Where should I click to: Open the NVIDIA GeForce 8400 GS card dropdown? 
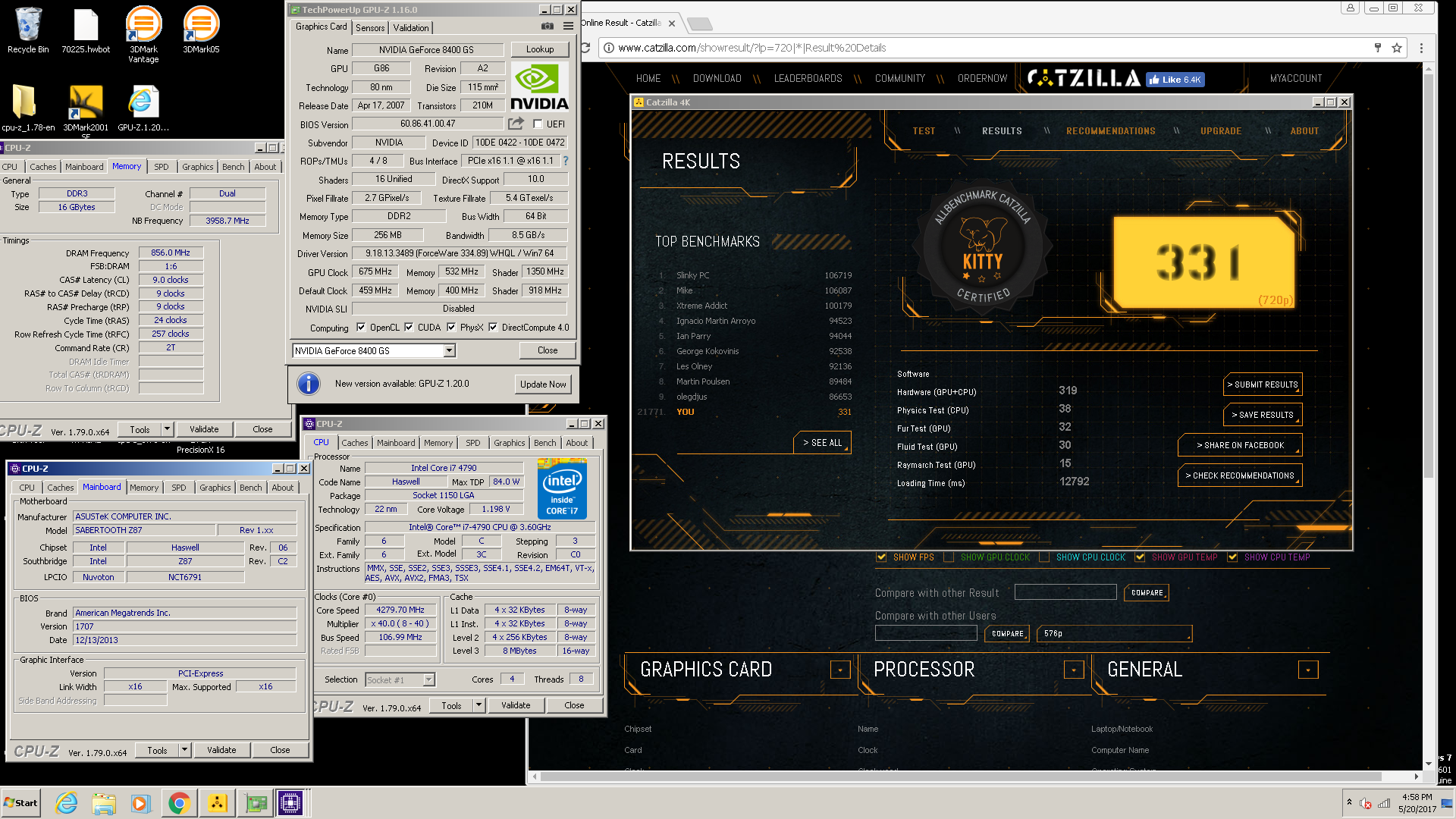pos(450,350)
